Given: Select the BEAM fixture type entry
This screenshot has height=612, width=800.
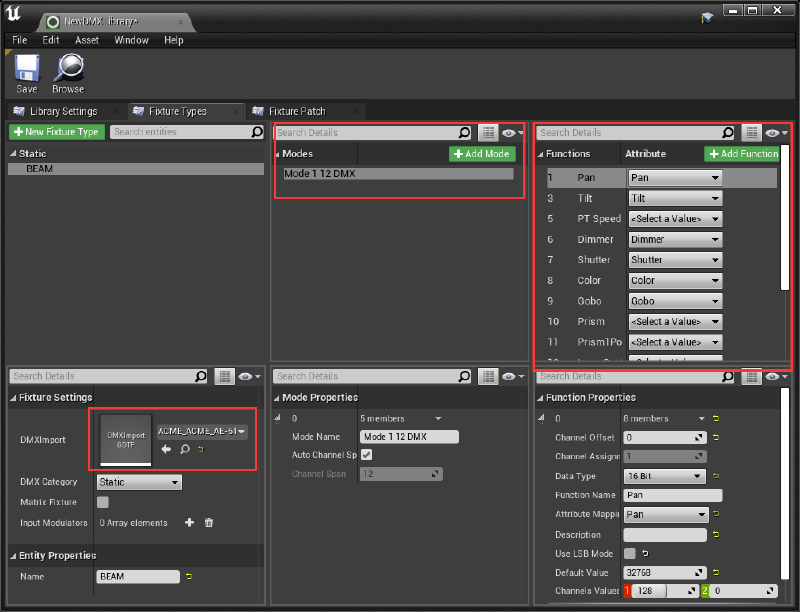Looking at the screenshot, I should pos(40,169).
